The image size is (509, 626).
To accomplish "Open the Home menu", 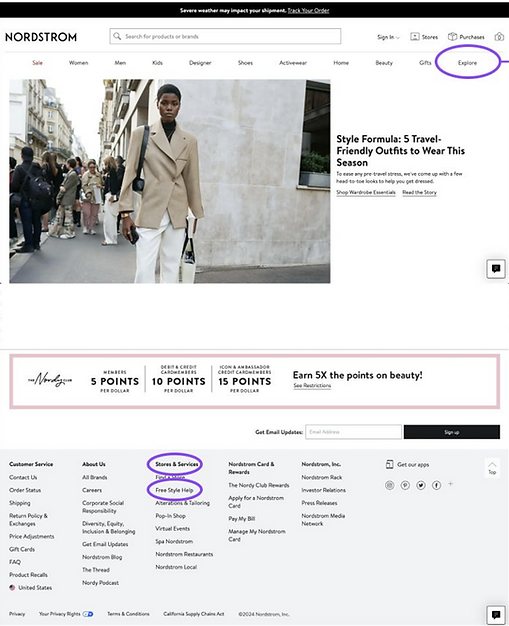I will [341, 63].
